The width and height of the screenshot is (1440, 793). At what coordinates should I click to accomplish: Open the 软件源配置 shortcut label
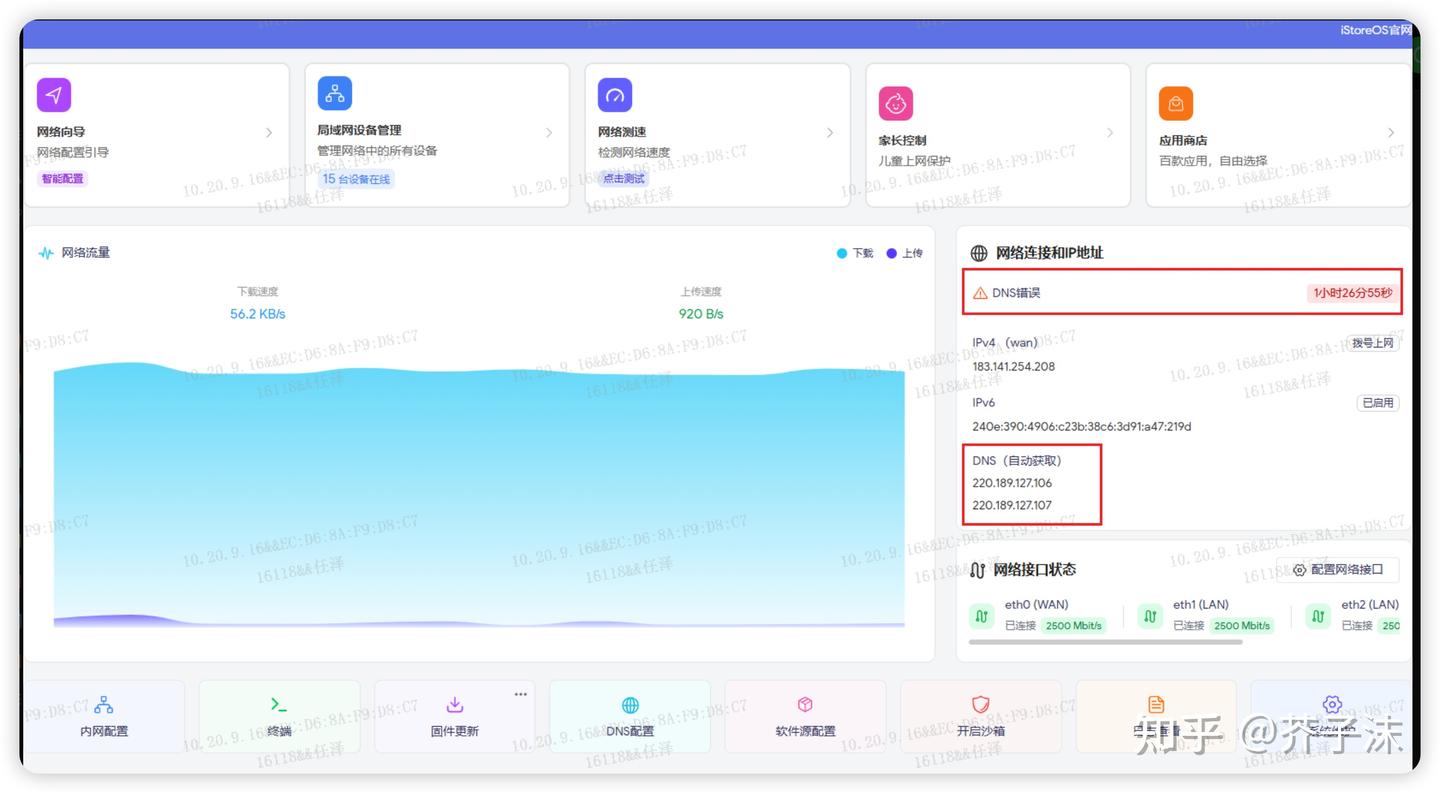[805, 731]
